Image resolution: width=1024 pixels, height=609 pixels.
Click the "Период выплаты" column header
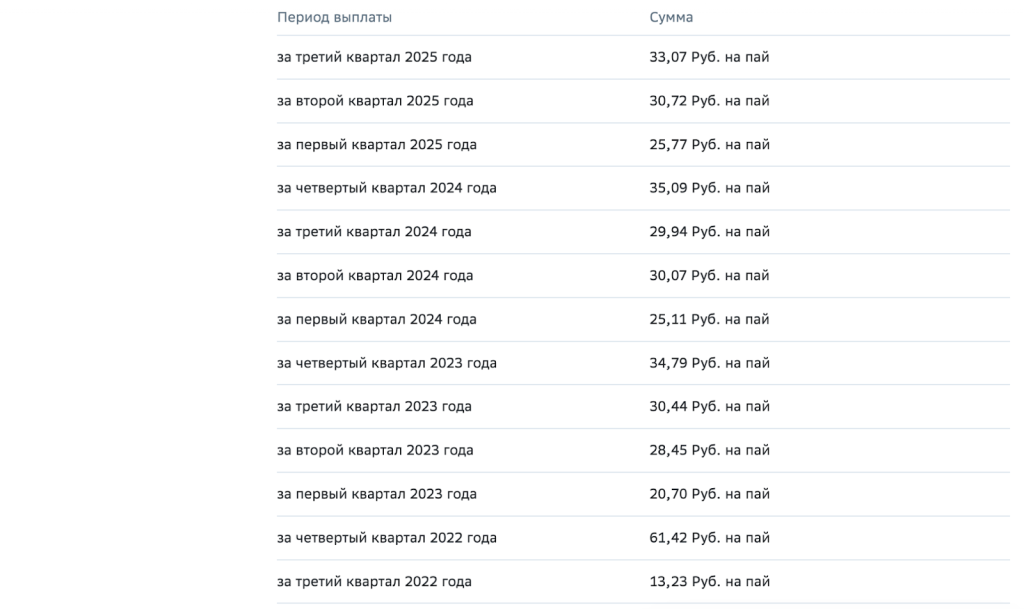(334, 17)
